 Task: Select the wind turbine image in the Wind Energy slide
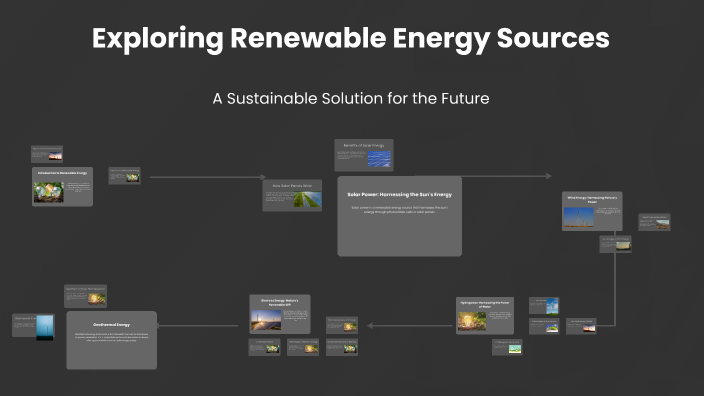(579, 217)
